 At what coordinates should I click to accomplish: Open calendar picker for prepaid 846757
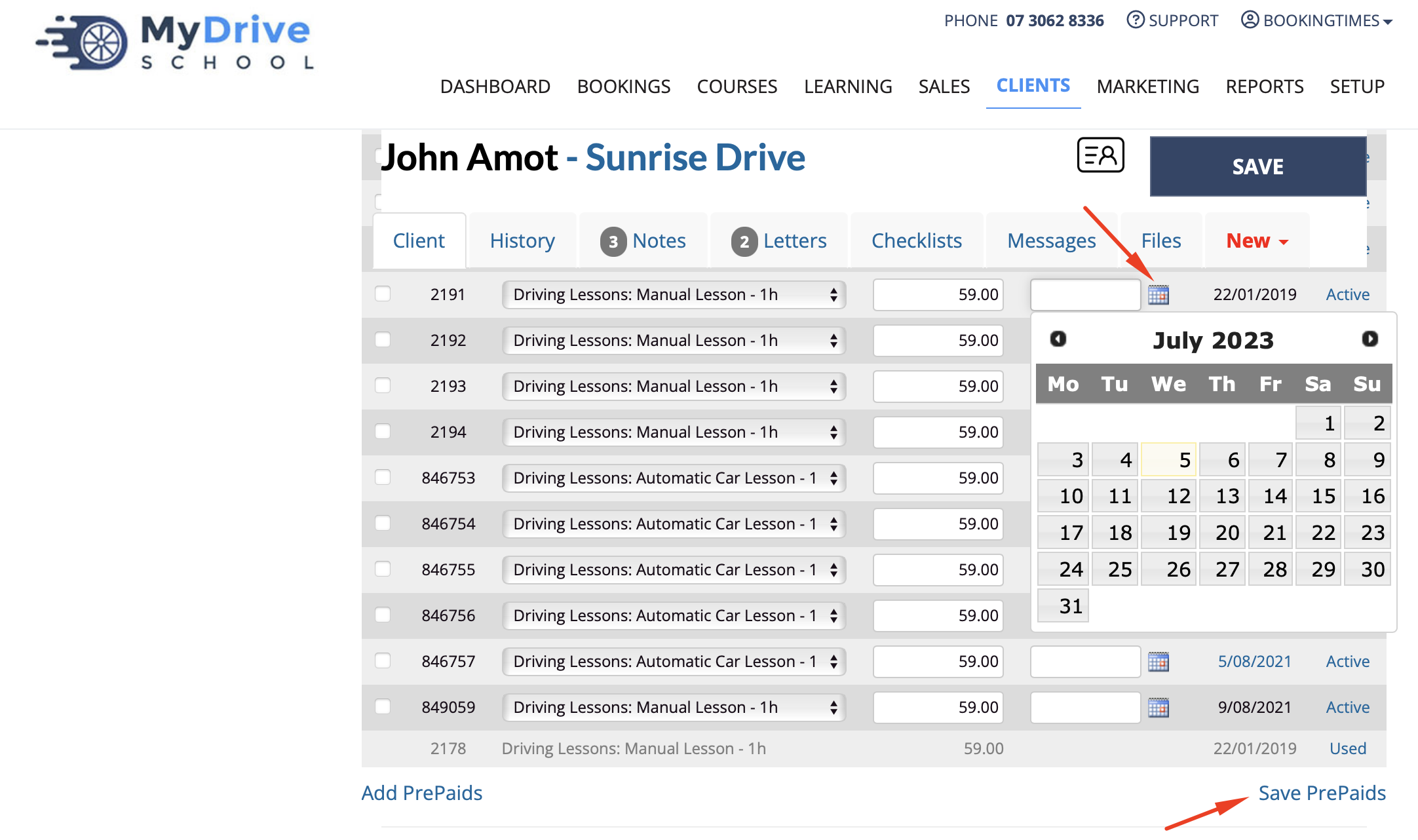pyautogui.click(x=1159, y=662)
